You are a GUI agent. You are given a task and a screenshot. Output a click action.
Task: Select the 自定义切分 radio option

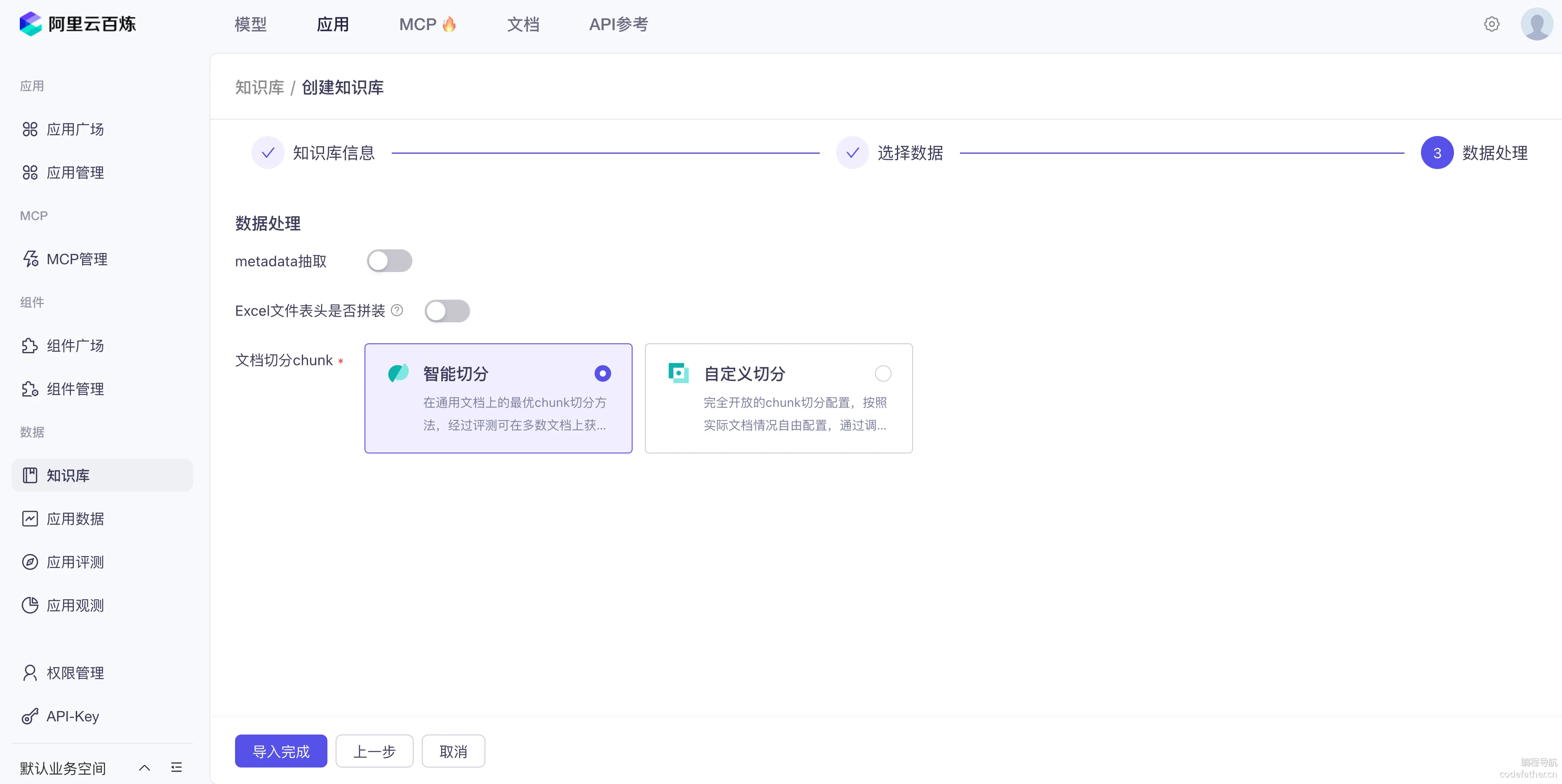[x=882, y=373]
